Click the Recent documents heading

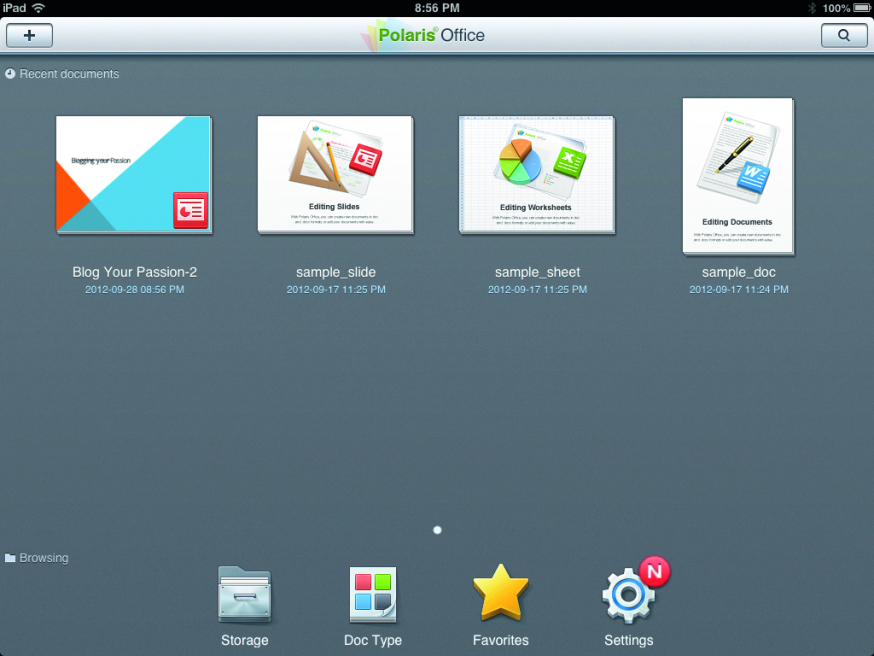pos(69,74)
